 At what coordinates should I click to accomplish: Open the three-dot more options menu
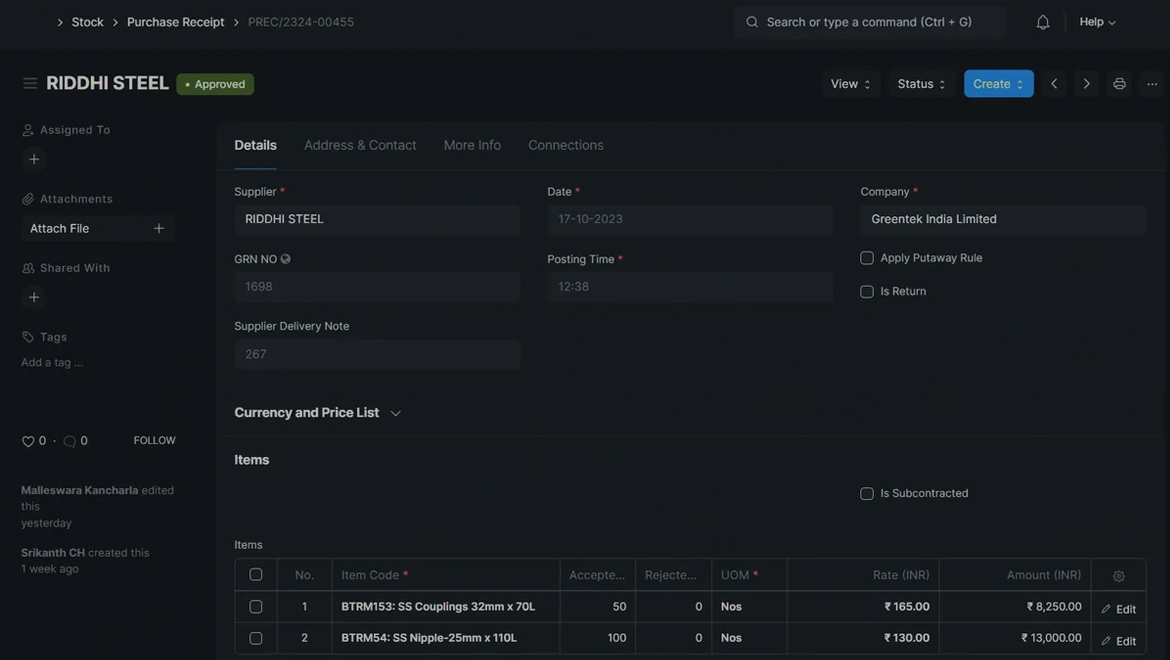(1152, 84)
